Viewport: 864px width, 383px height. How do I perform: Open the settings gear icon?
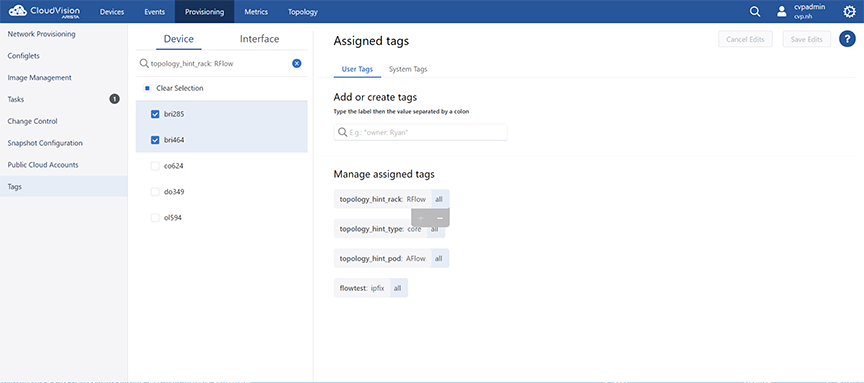coord(849,12)
